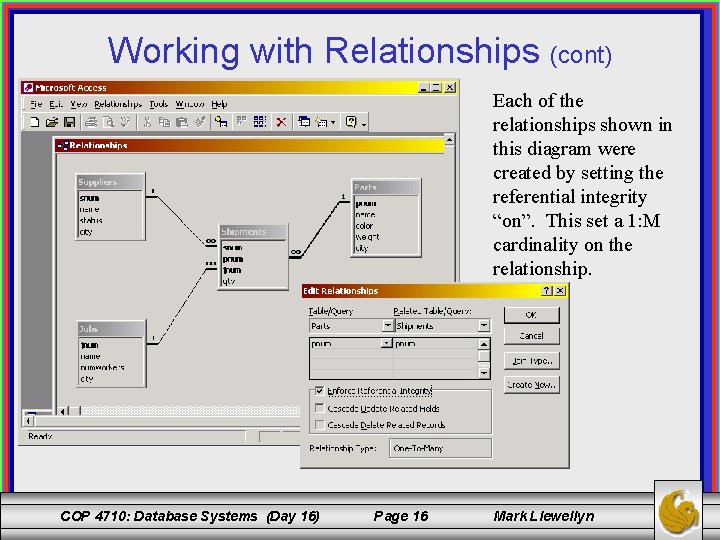
Task: Click the Cut scissors toolbar icon
Action: pyautogui.click(x=147, y=122)
